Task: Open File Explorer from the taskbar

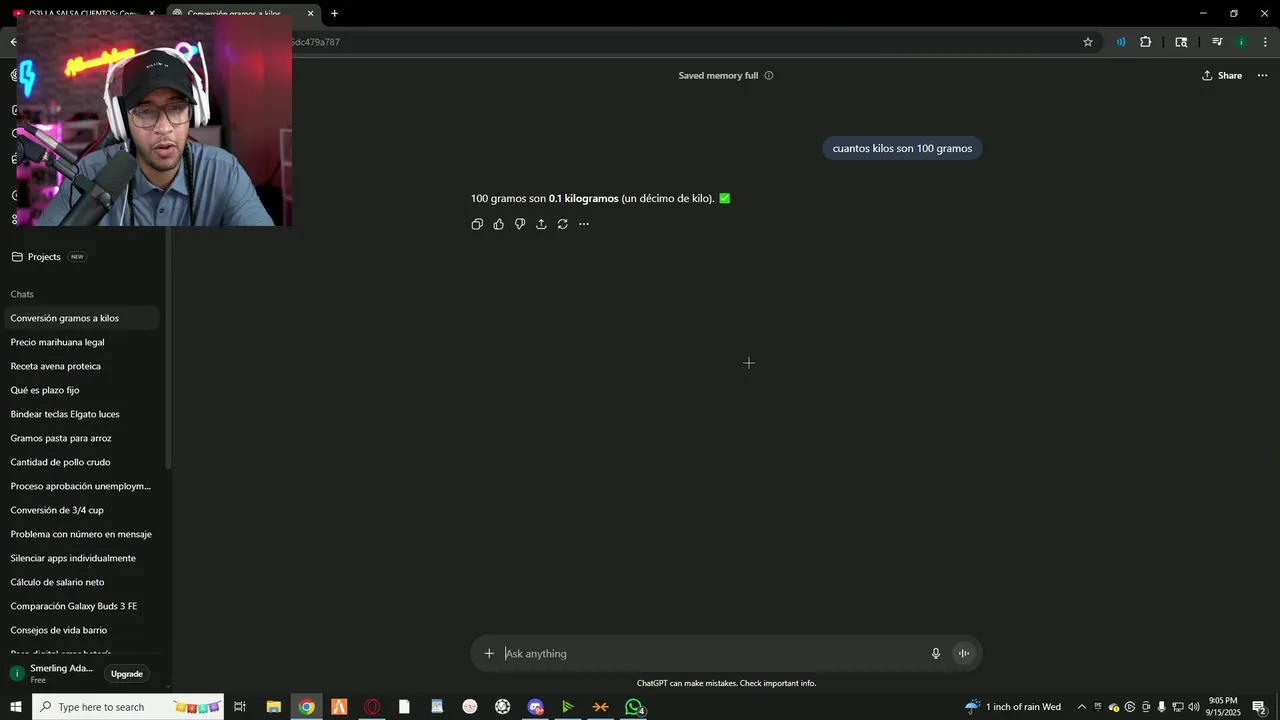Action: point(273,707)
